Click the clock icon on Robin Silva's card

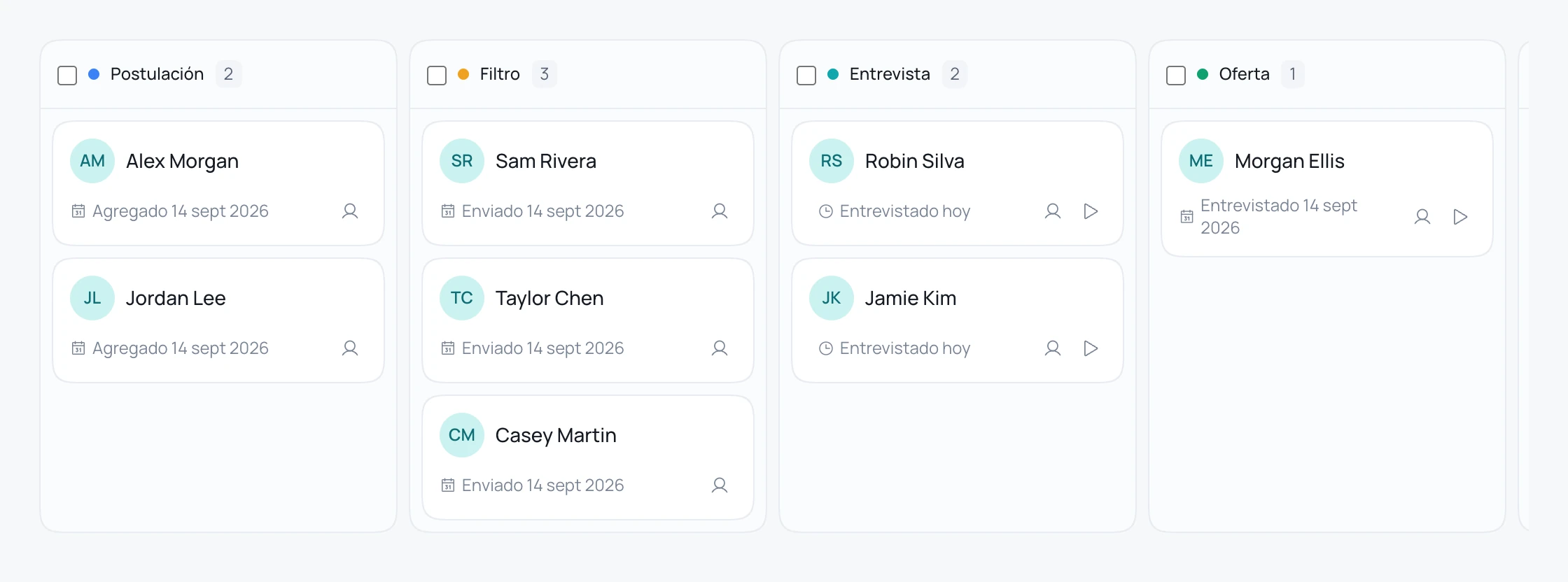tap(826, 211)
